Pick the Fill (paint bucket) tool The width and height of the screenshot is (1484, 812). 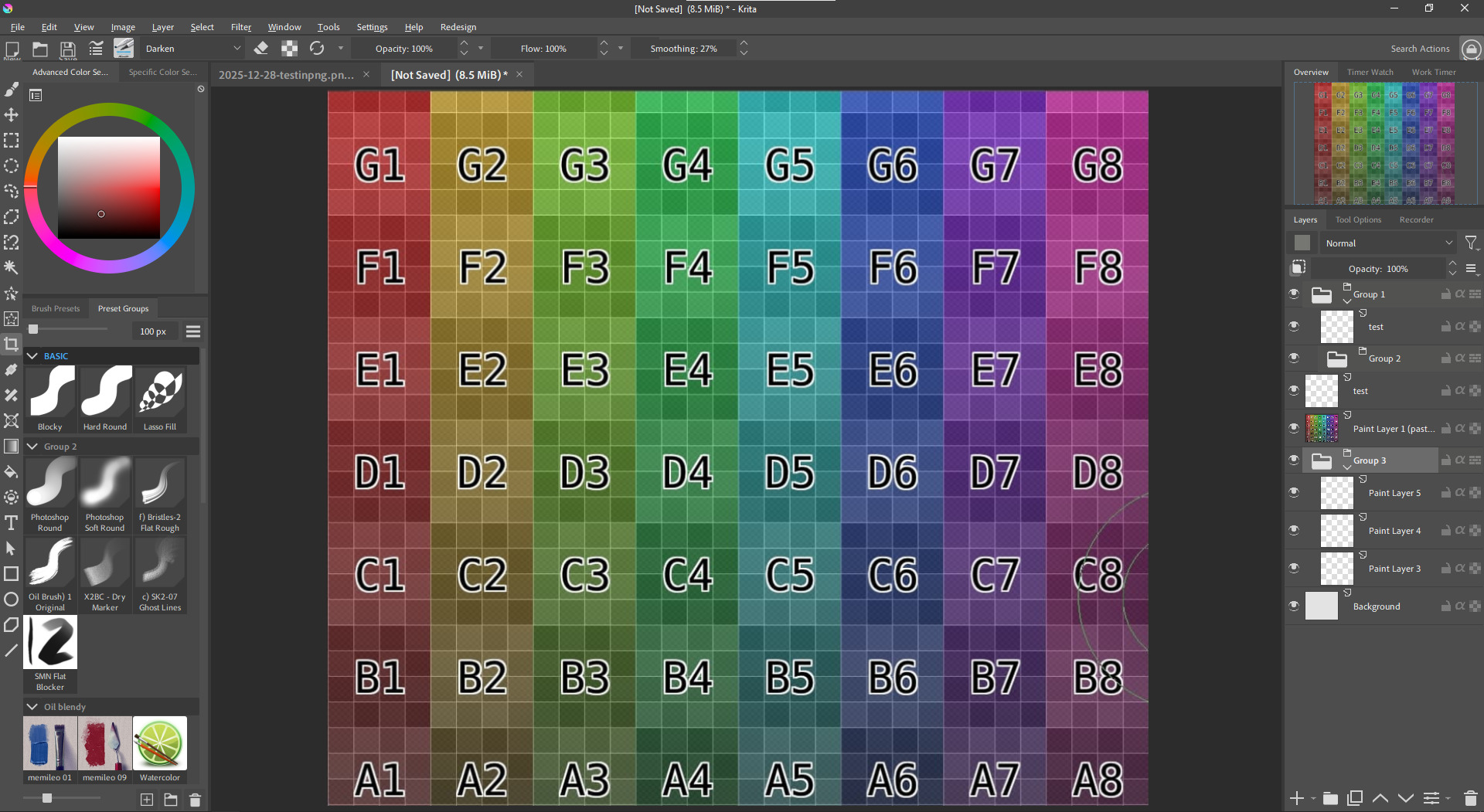11,472
